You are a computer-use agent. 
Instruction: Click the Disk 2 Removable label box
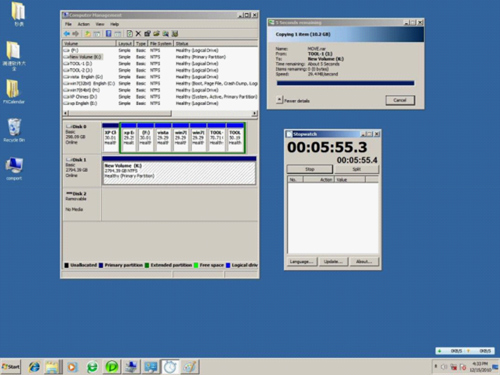tap(82, 205)
